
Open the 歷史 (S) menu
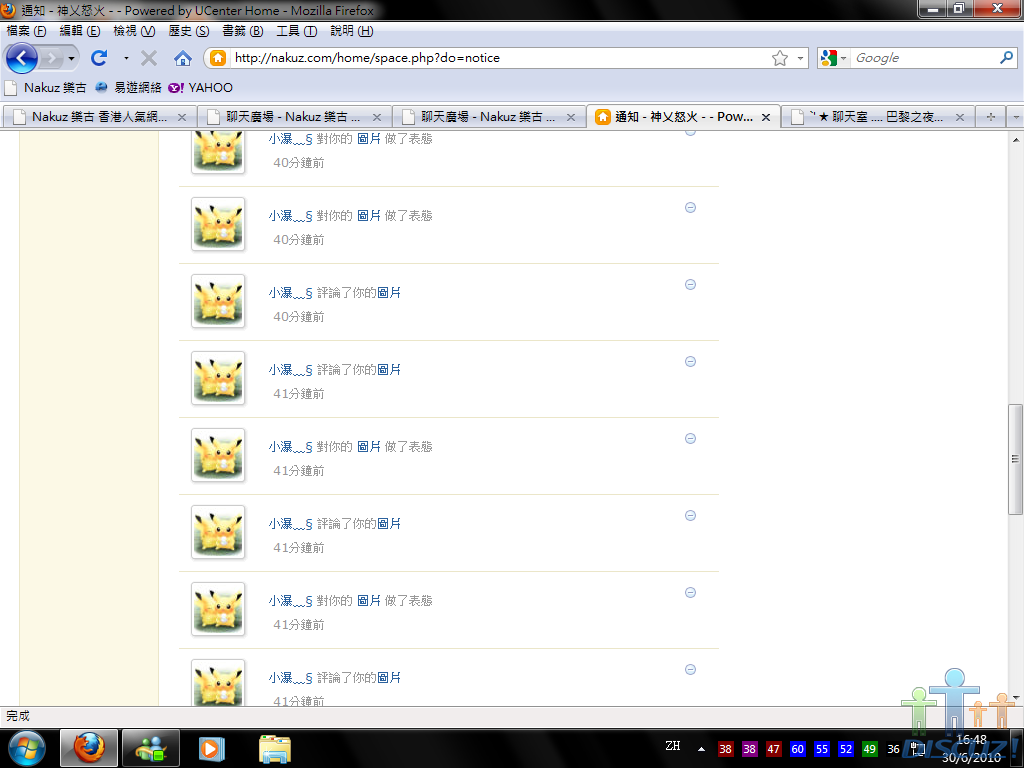click(x=189, y=31)
